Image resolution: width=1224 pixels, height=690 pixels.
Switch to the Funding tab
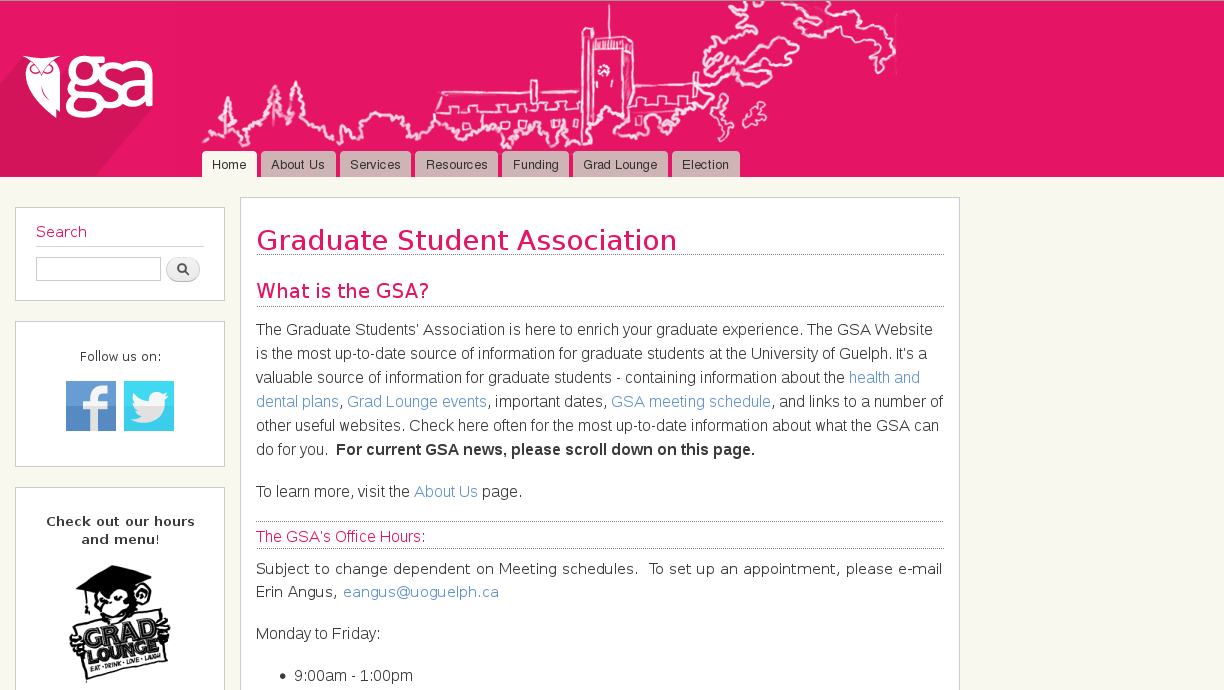pos(536,165)
